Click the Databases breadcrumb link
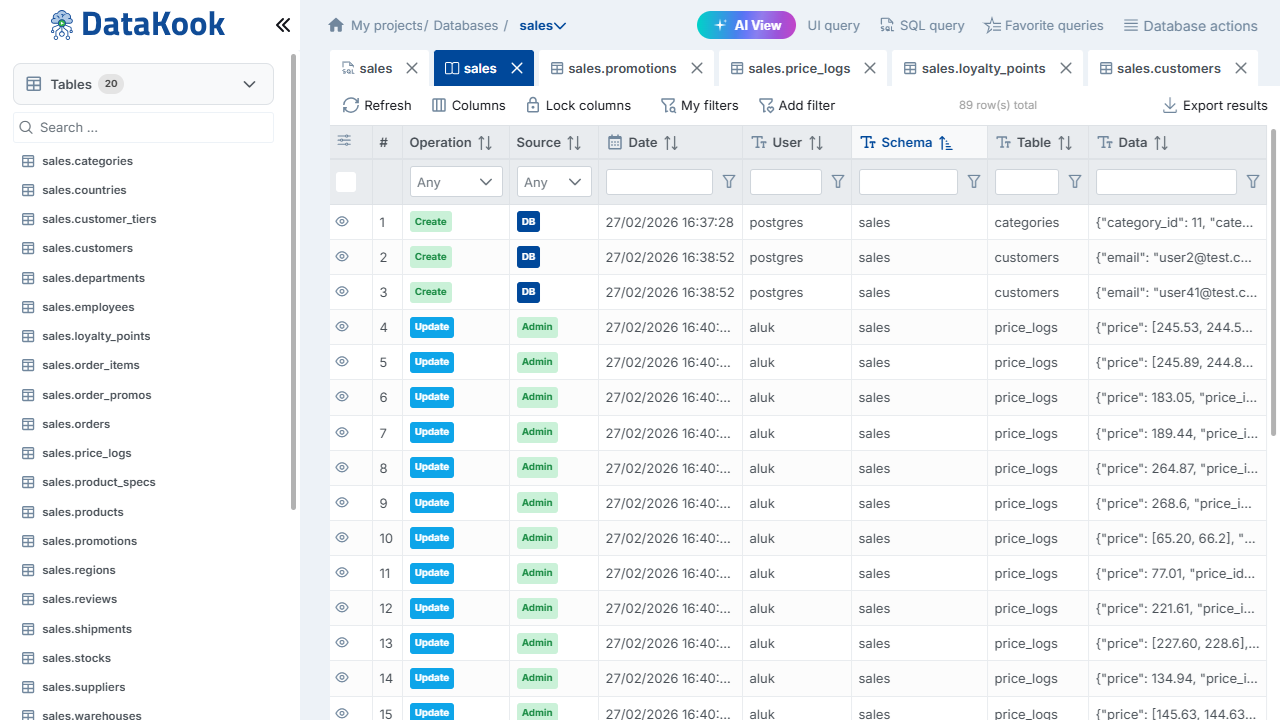 (466, 25)
